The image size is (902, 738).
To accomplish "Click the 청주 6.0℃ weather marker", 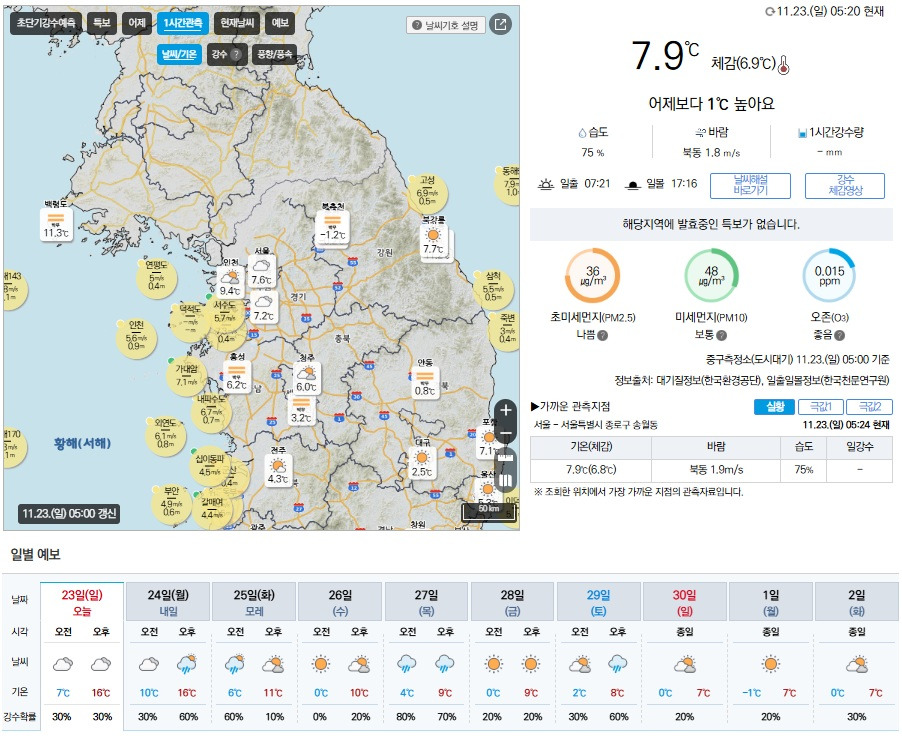I will [307, 379].
